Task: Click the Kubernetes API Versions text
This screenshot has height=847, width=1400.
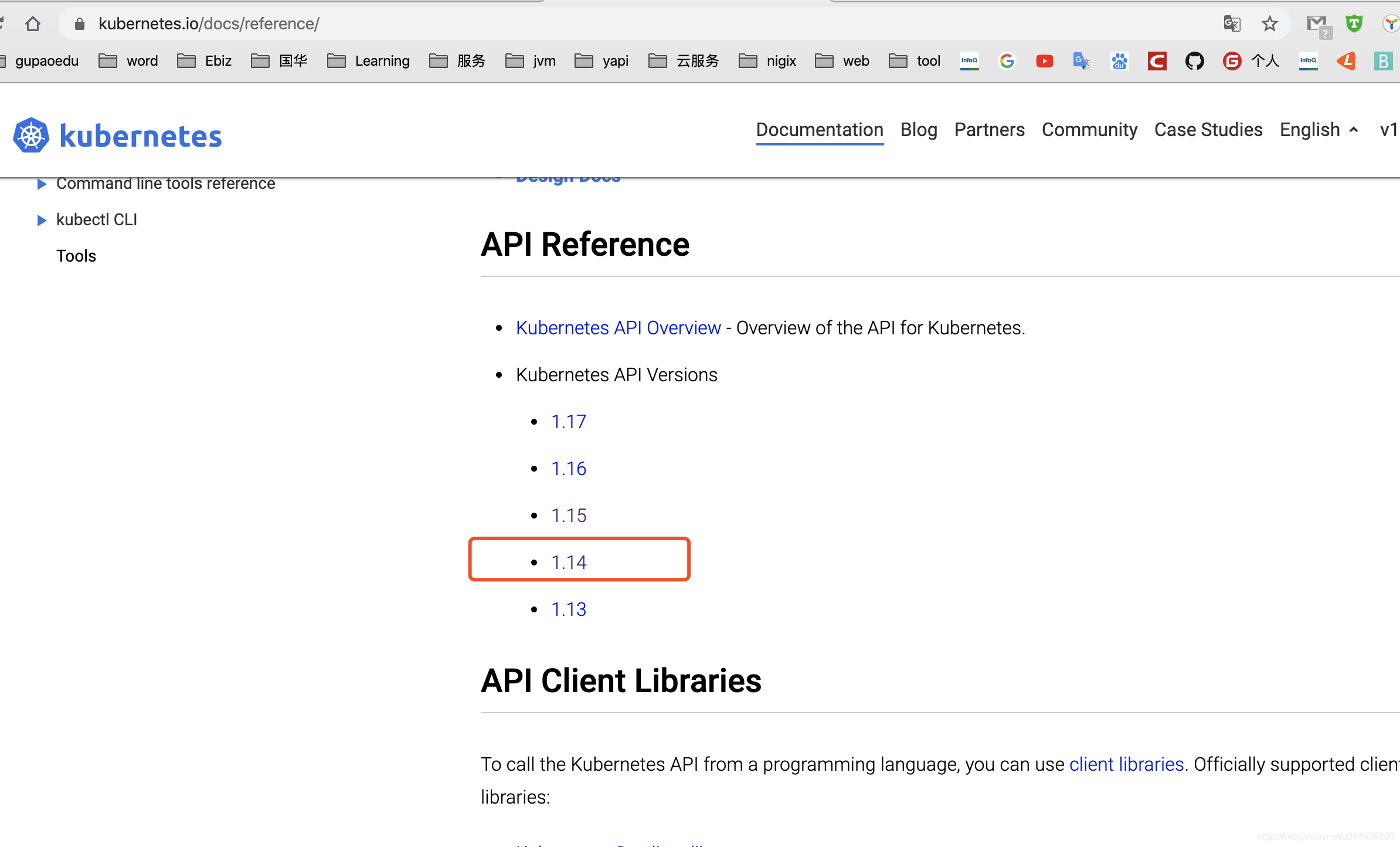Action: coord(617,375)
